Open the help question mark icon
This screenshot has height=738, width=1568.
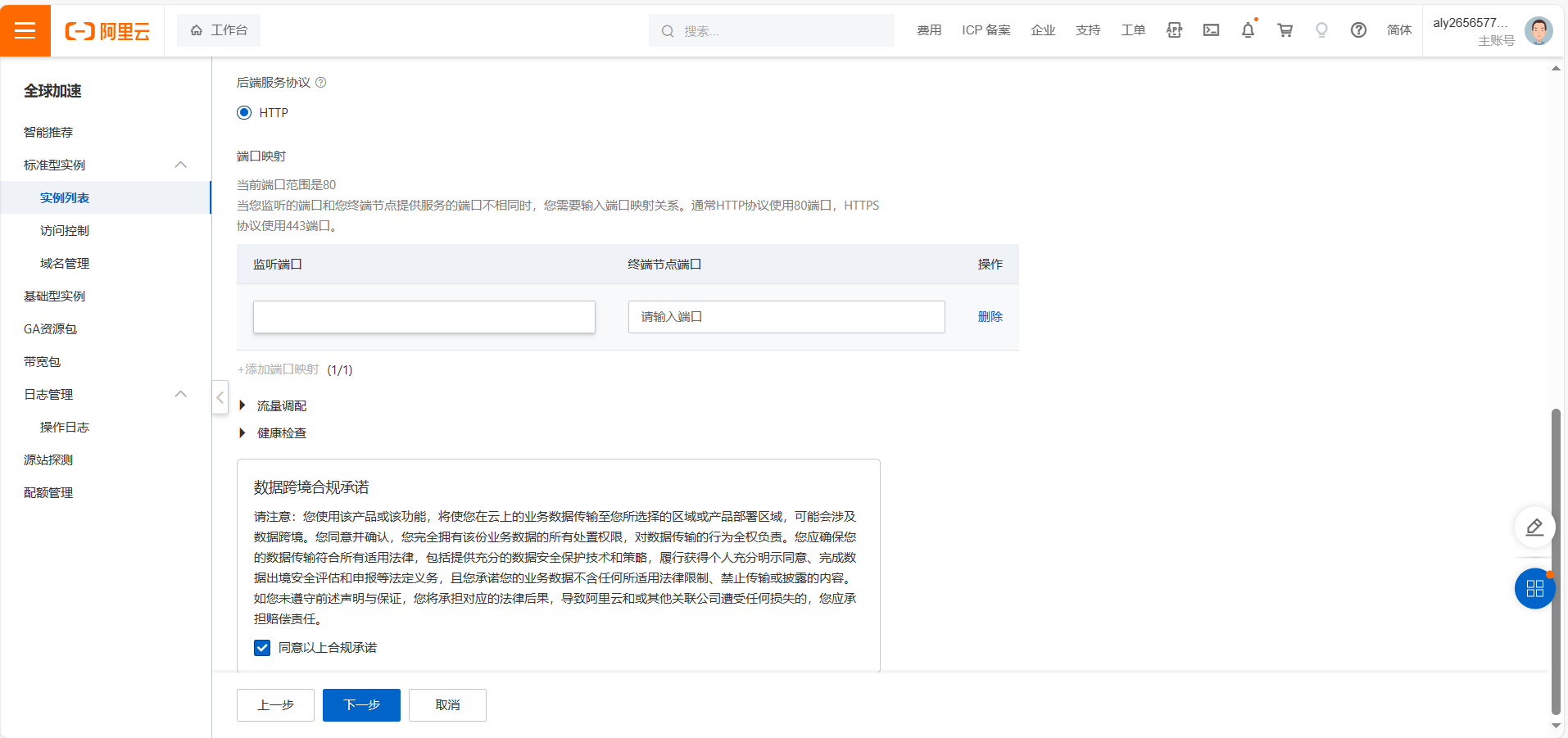pyautogui.click(x=1358, y=30)
